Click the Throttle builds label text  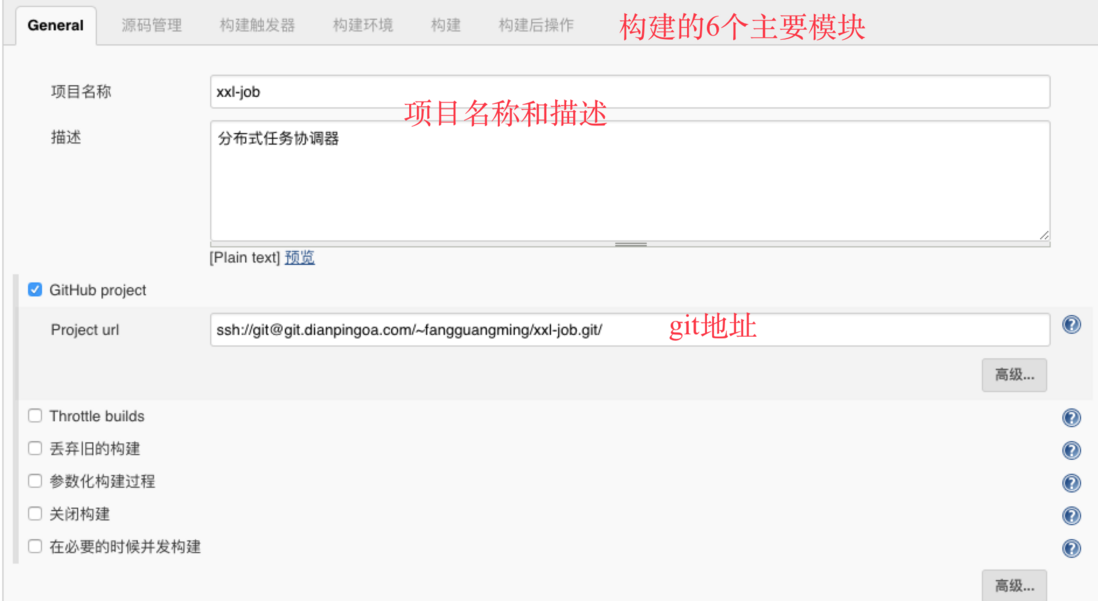coord(97,416)
